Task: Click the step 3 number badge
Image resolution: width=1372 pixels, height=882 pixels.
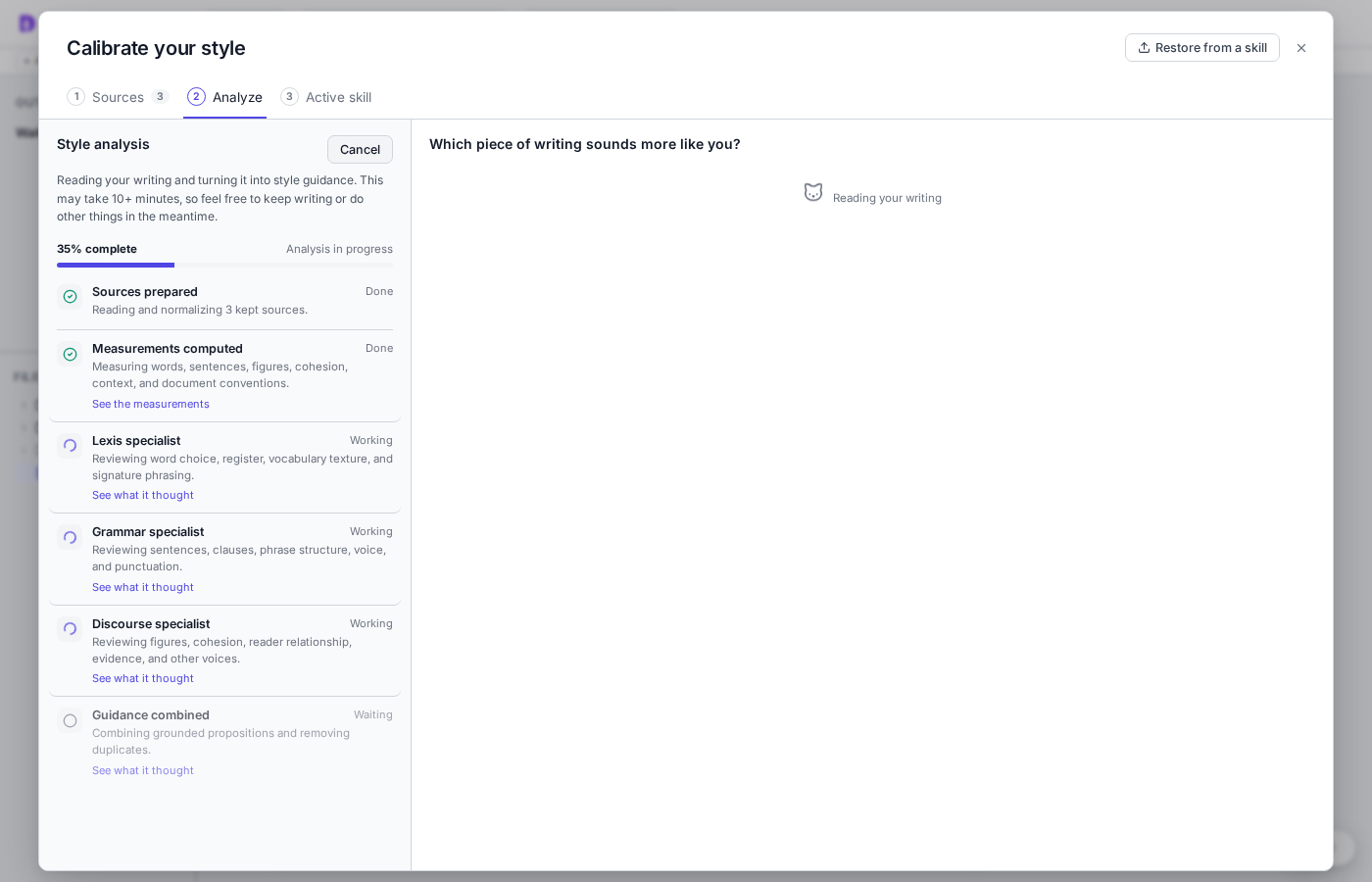Action: pyautogui.click(x=289, y=96)
